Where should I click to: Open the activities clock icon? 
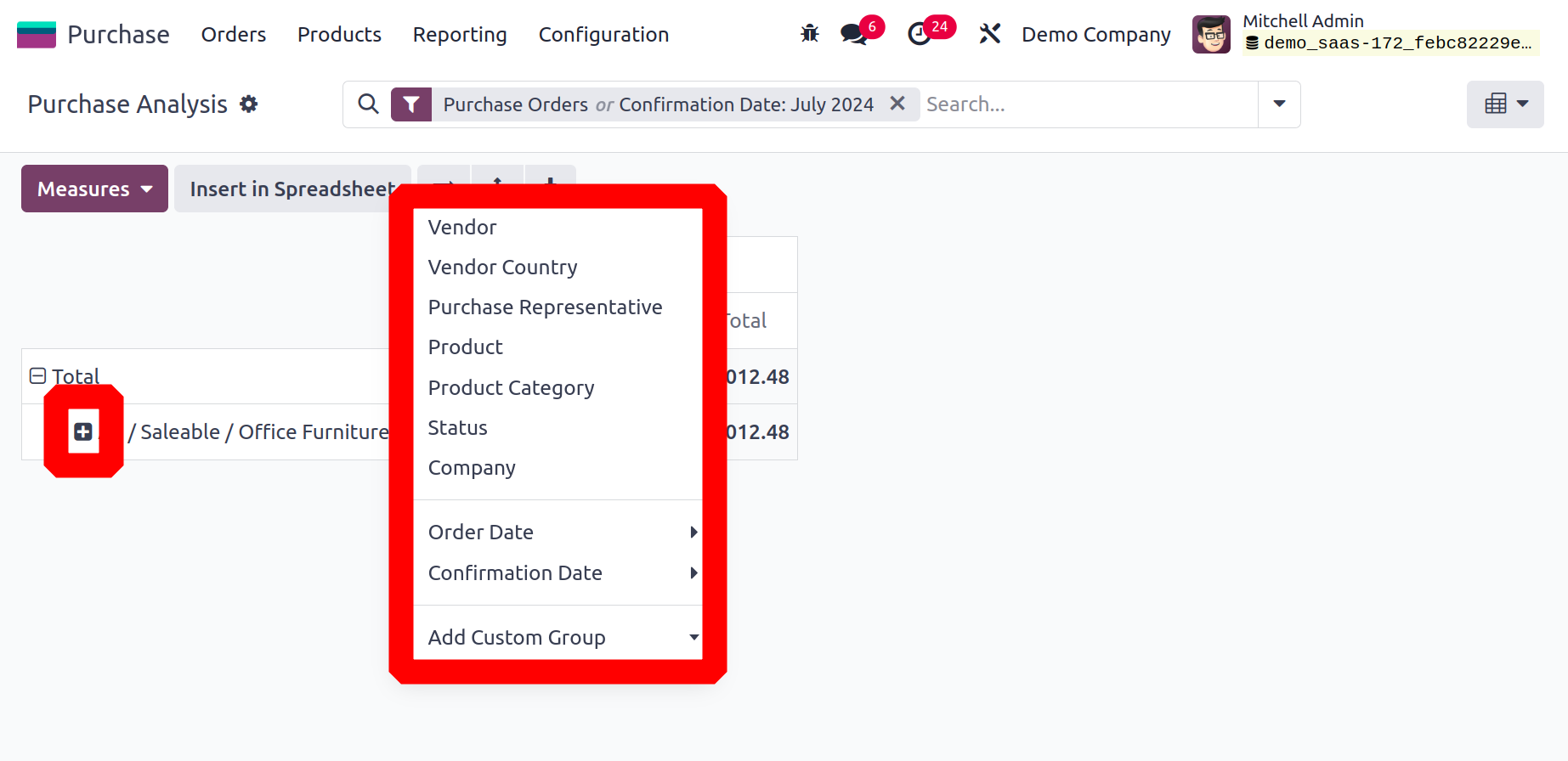(x=920, y=34)
